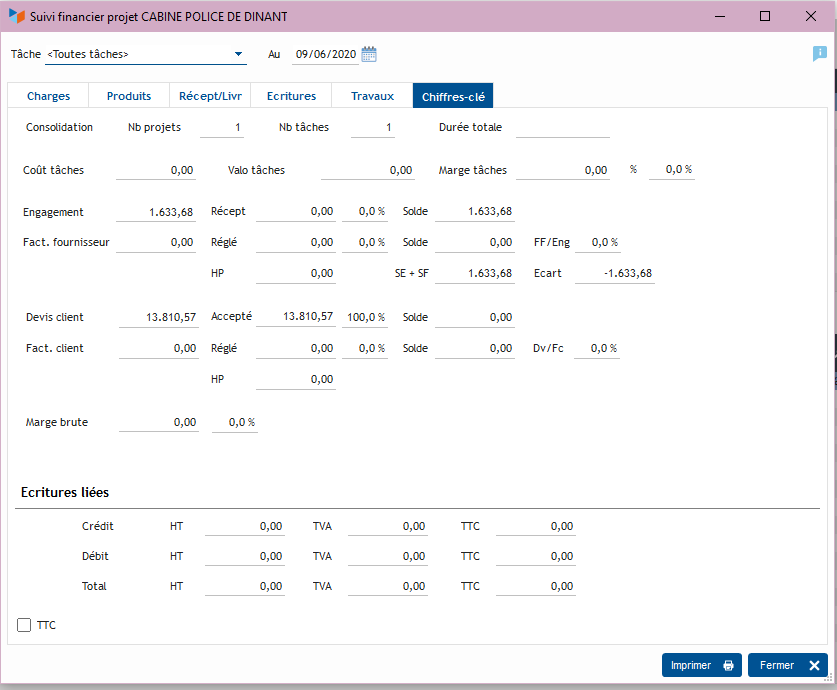
Task: Open the Produits tab
Action: 129,96
